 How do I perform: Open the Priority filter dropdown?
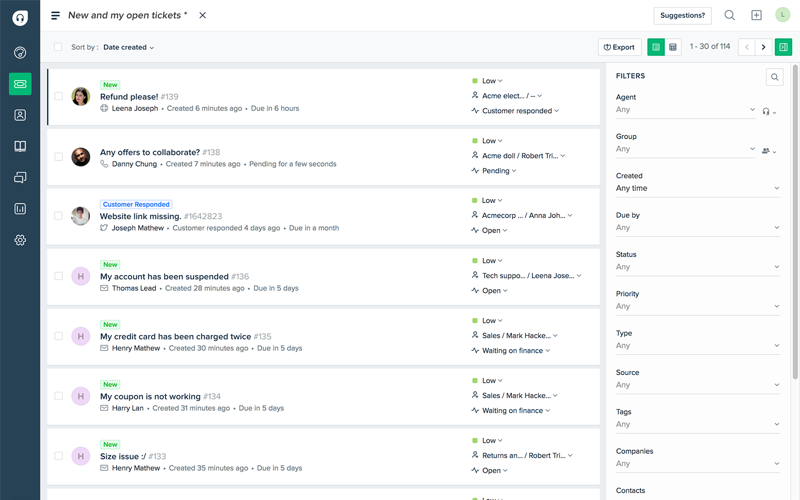[x=697, y=306]
